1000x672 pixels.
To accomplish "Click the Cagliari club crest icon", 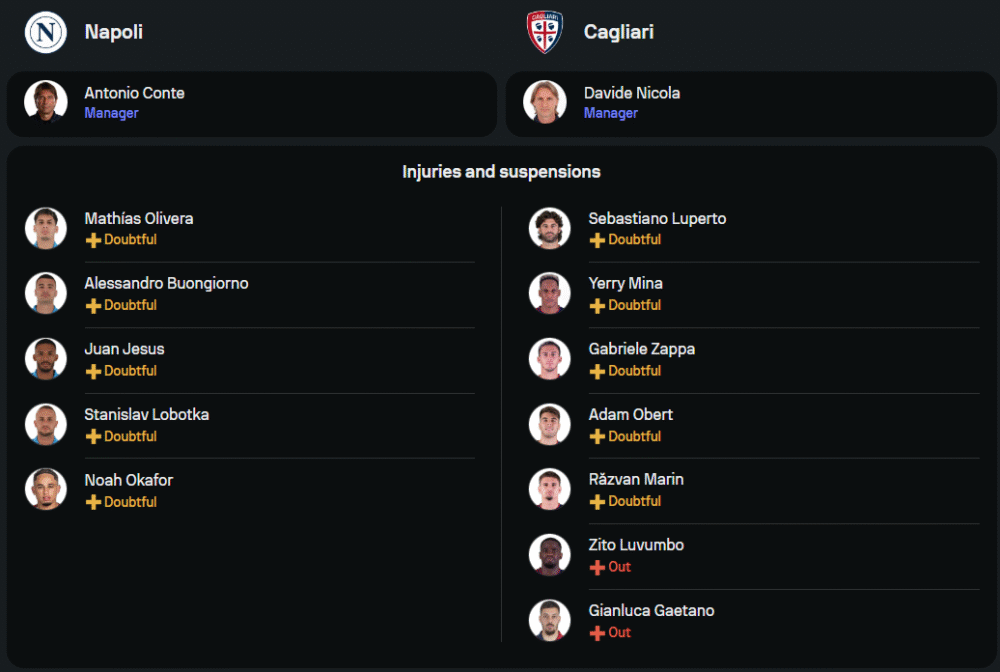I will 545,32.
